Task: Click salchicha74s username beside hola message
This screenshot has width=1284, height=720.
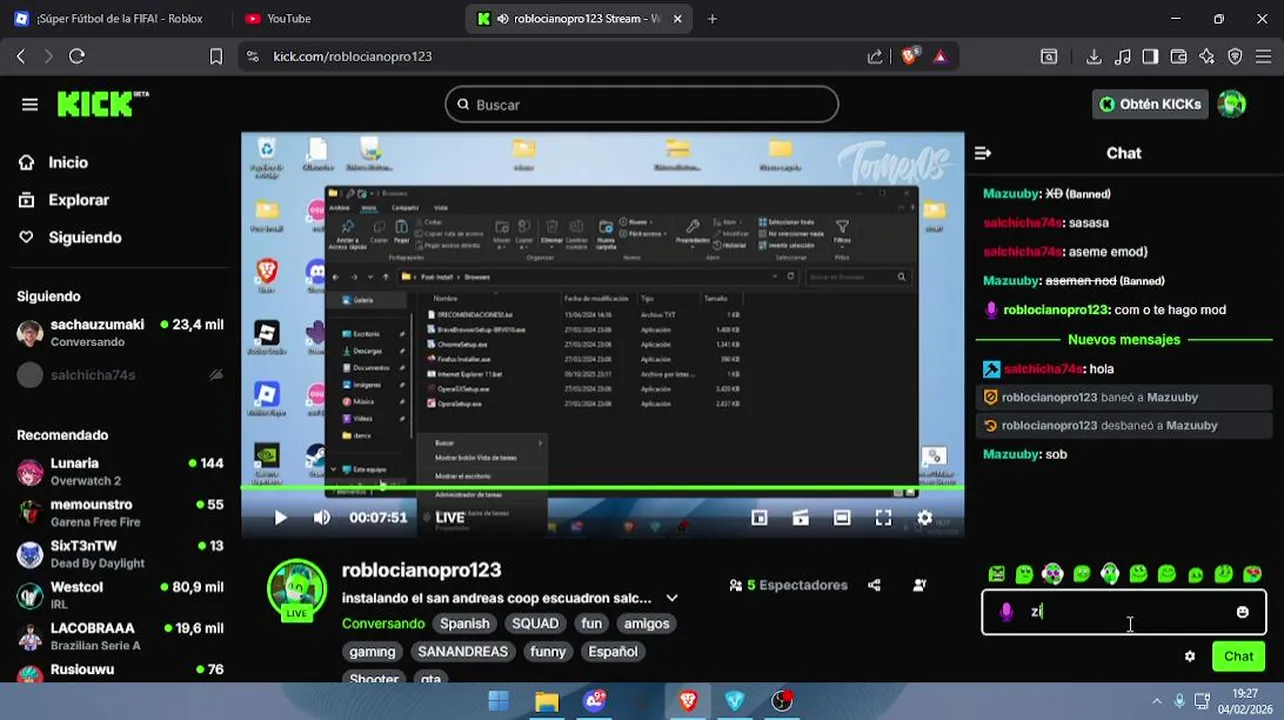Action: (1044, 369)
